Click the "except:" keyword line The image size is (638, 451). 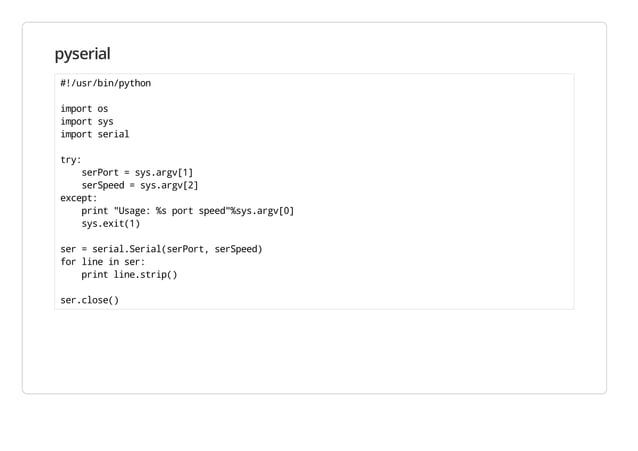click(x=79, y=198)
